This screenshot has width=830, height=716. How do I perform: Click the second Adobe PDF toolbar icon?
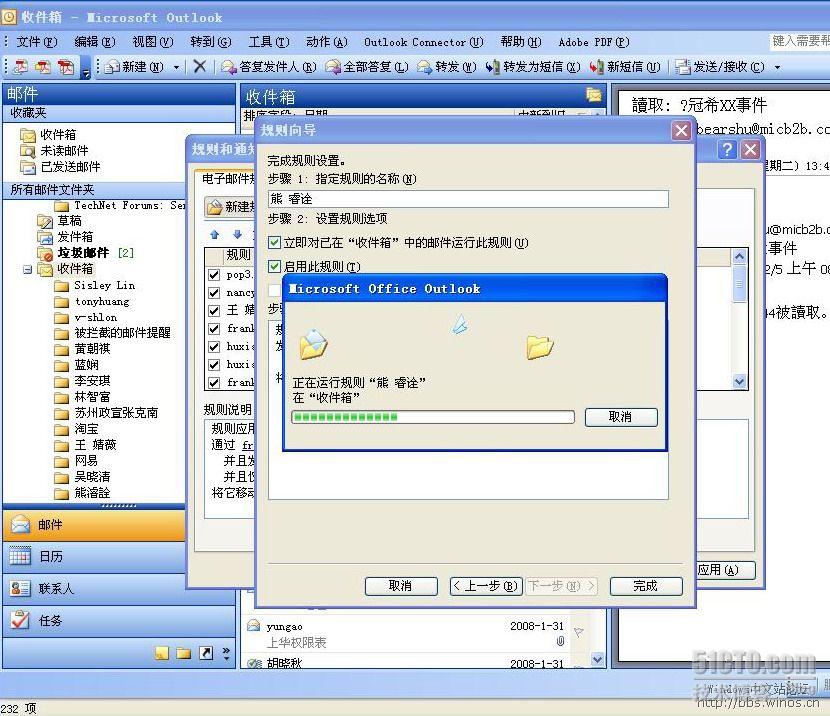43,67
